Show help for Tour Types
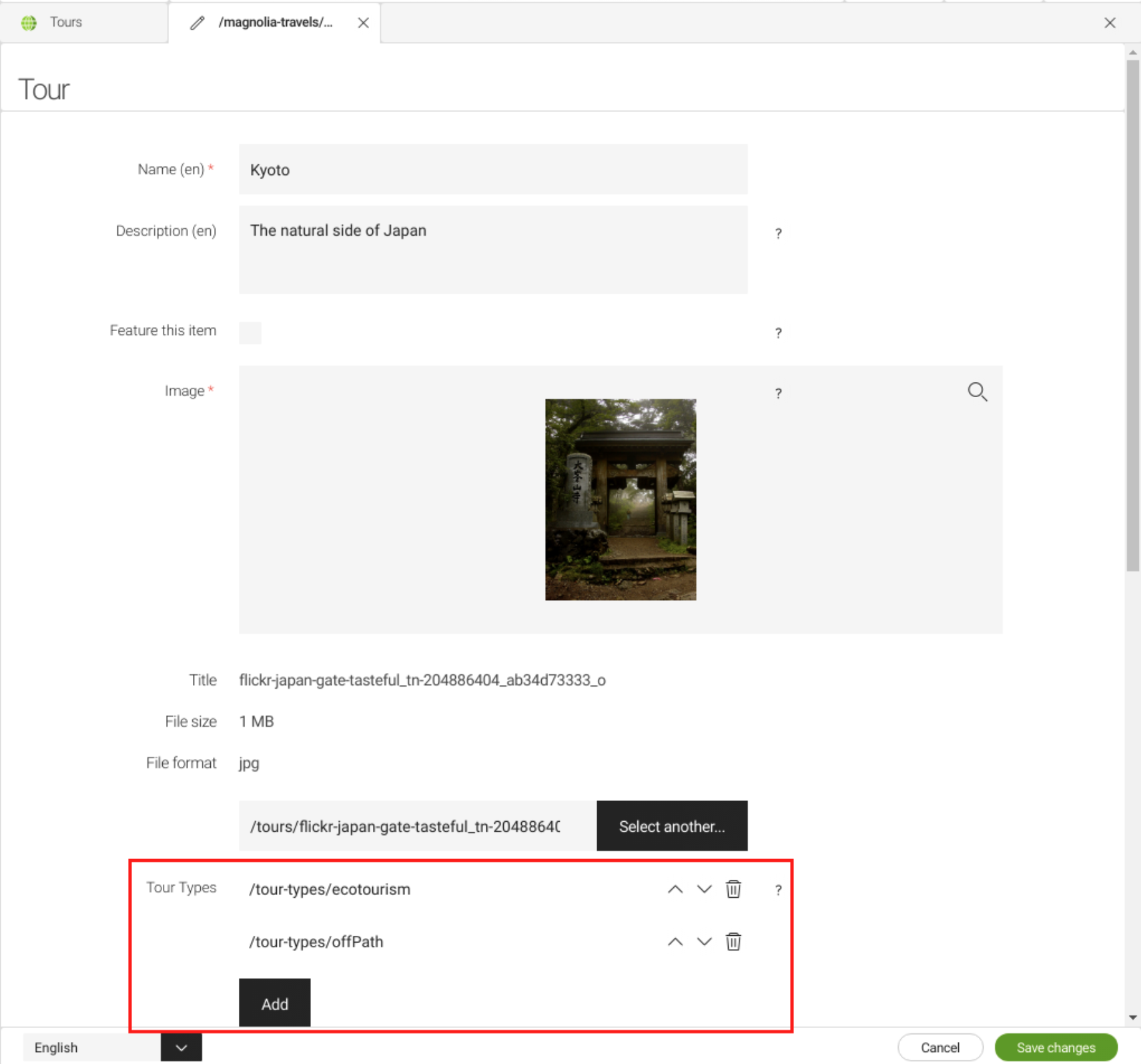The height and width of the screenshot is (1064, 1141). pyautogui.click(x=778, y=890)
